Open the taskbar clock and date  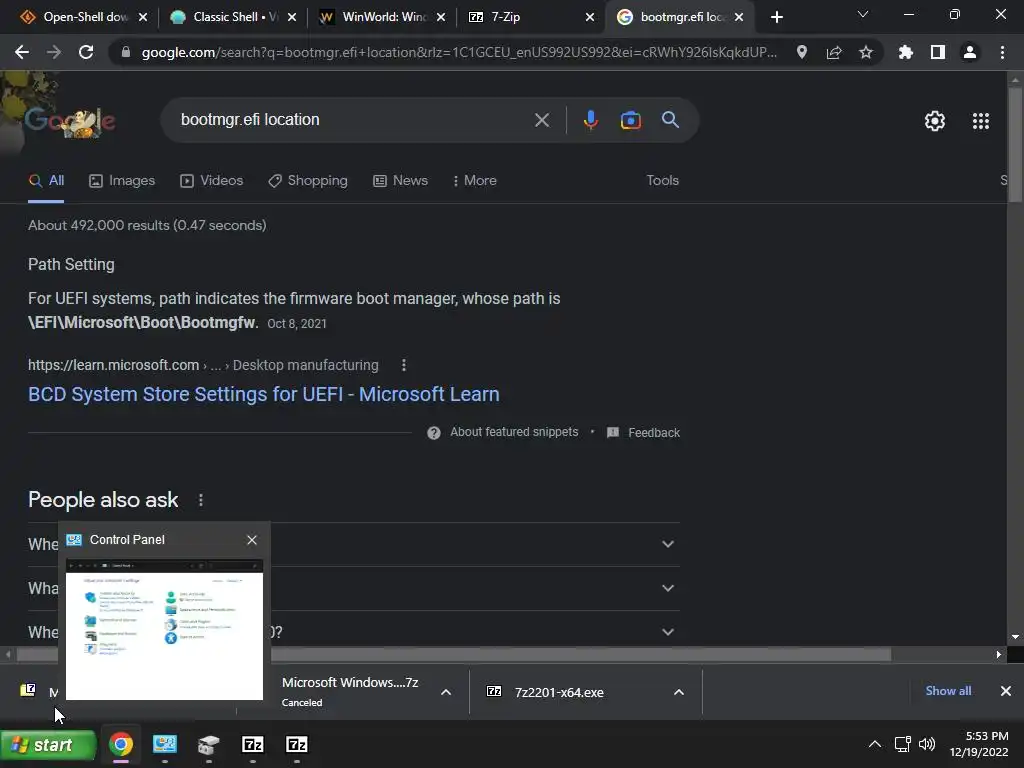tap(979, 744)
